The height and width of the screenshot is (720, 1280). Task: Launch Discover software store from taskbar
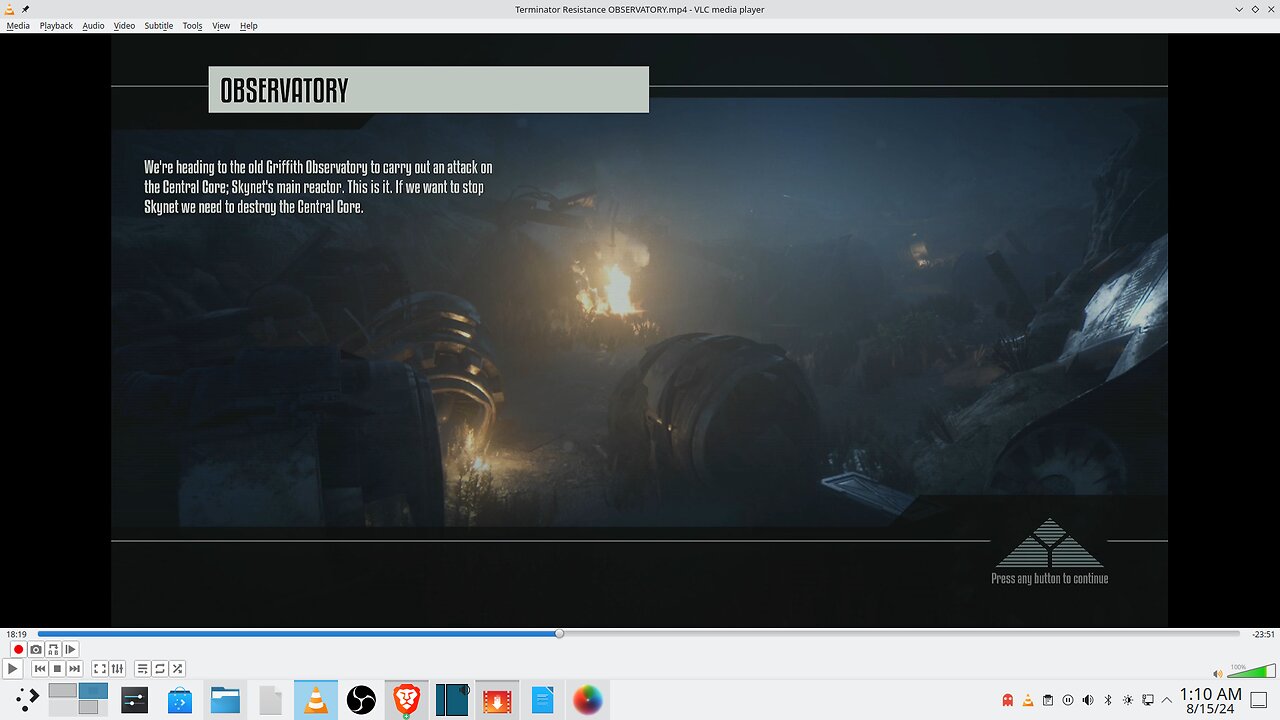[x=180, y=699]
